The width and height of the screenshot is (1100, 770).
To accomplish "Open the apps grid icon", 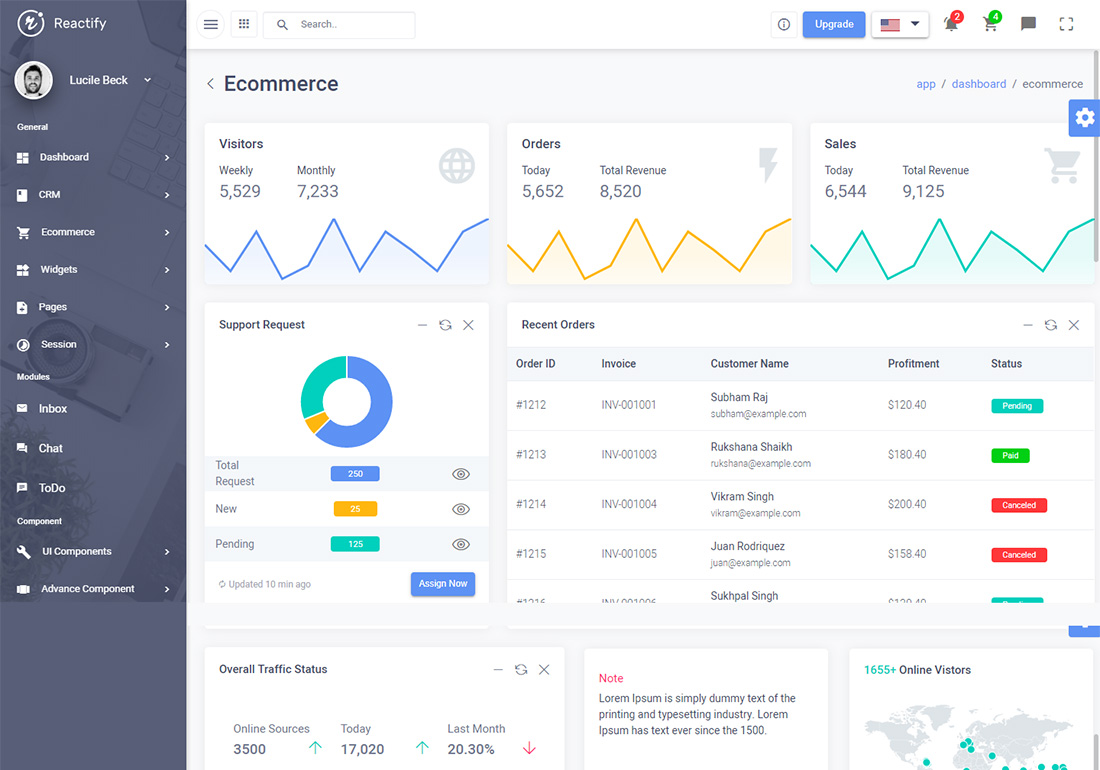I will pos(244,25).
